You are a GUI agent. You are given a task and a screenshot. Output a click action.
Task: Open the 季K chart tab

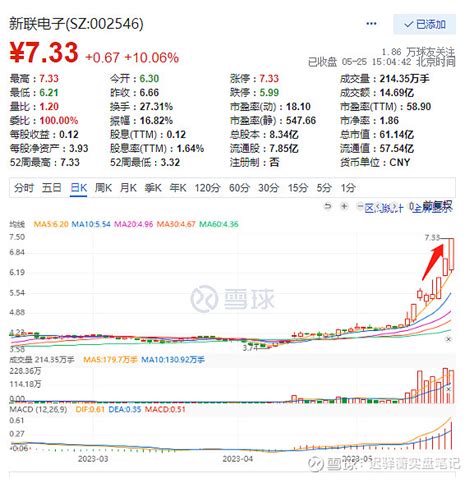pyautogui.click(x=153, y=188)
